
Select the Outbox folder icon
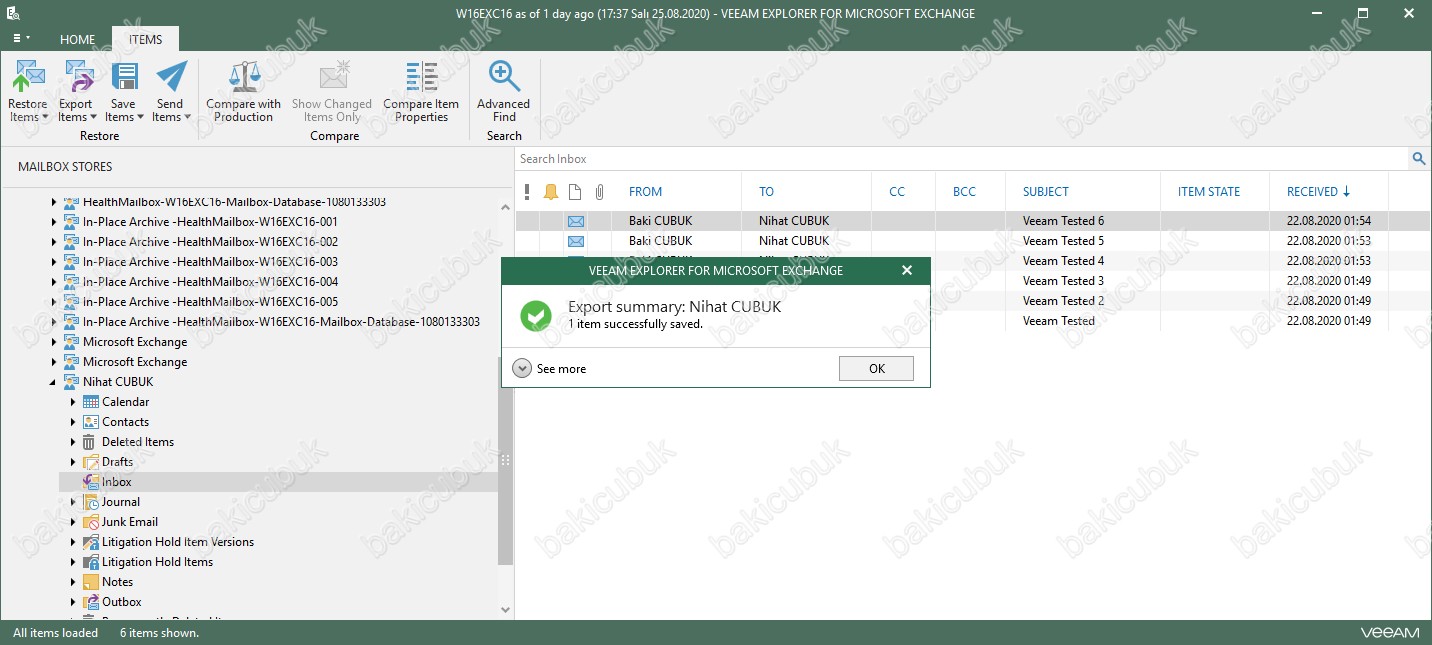pos(91,602)
